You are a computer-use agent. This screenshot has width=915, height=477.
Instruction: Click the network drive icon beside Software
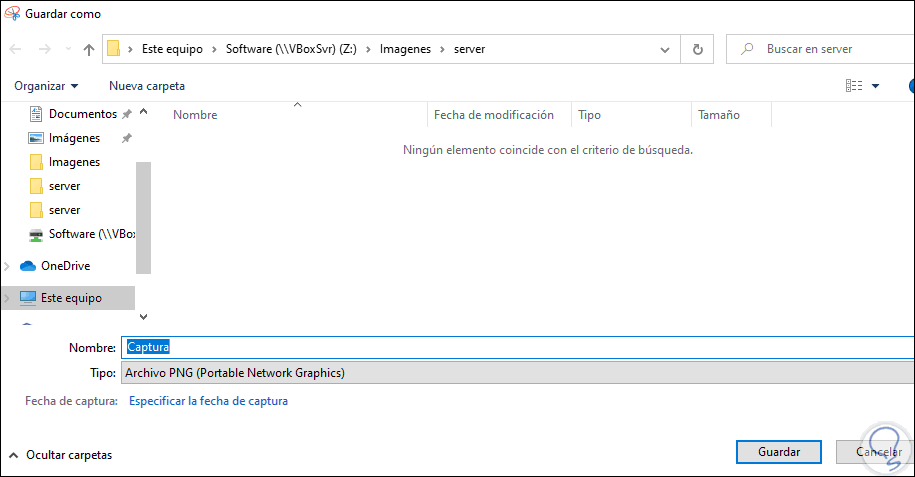[36, 235]
